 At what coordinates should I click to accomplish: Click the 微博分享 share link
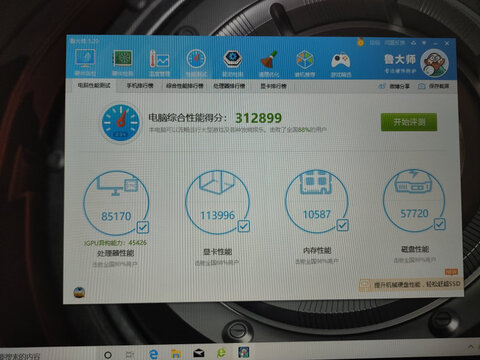[394, 86]
